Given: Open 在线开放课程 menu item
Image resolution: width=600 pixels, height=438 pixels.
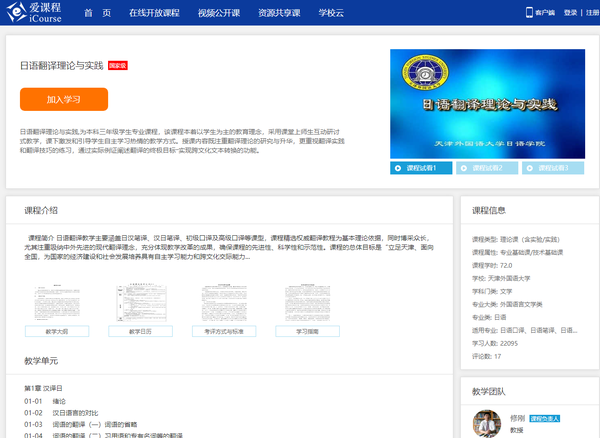Looking at the screenshot, I should (x=154, y=13).
